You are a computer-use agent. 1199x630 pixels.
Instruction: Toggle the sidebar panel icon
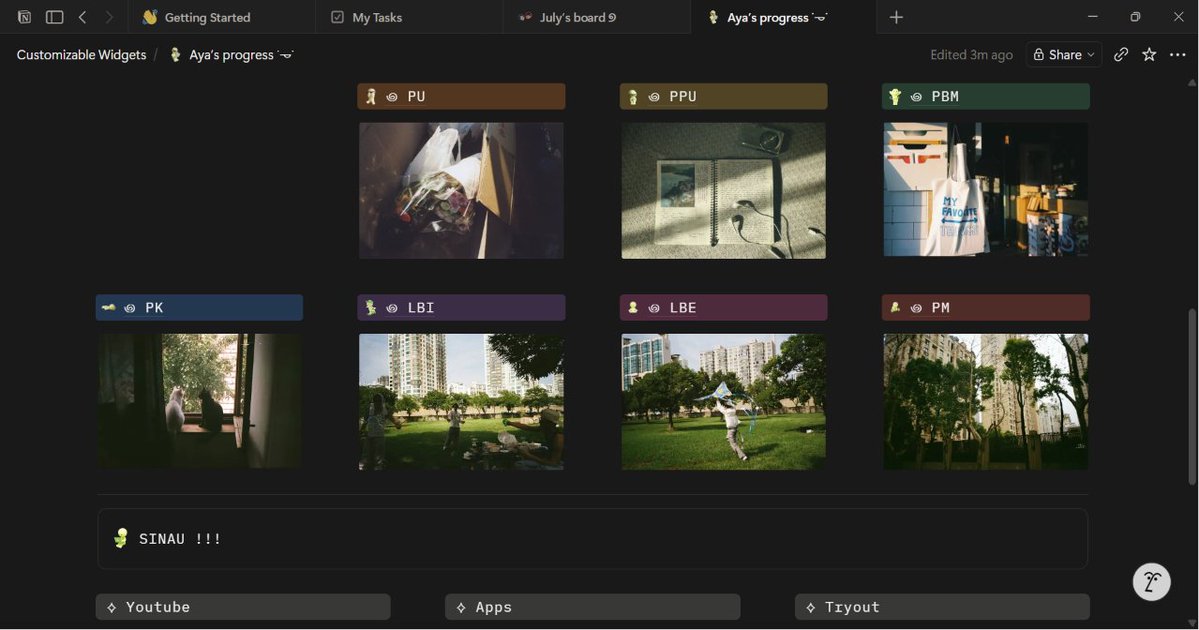tap(54, 17)
